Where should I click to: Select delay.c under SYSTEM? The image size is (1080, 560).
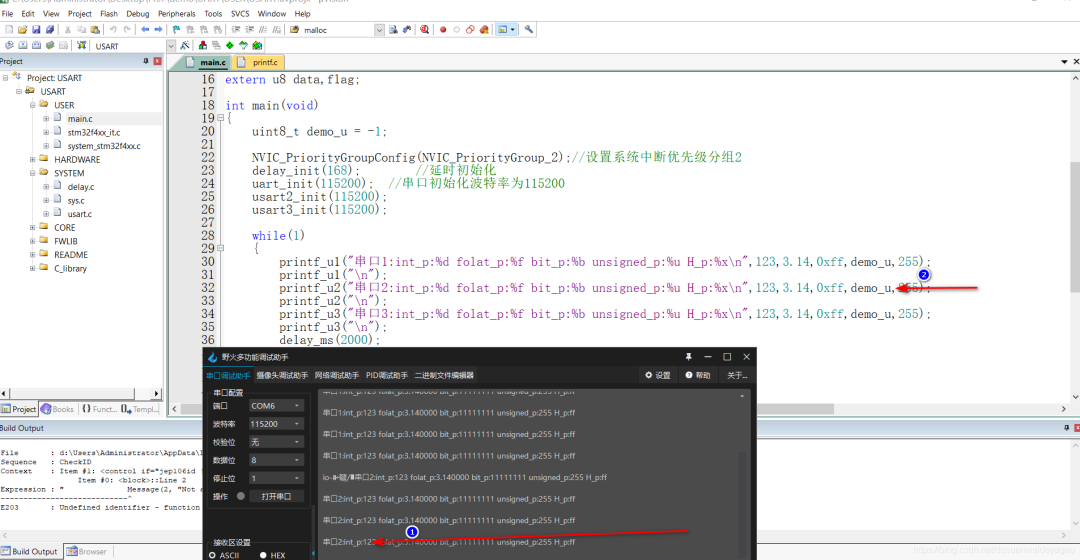tap(81, 187)
